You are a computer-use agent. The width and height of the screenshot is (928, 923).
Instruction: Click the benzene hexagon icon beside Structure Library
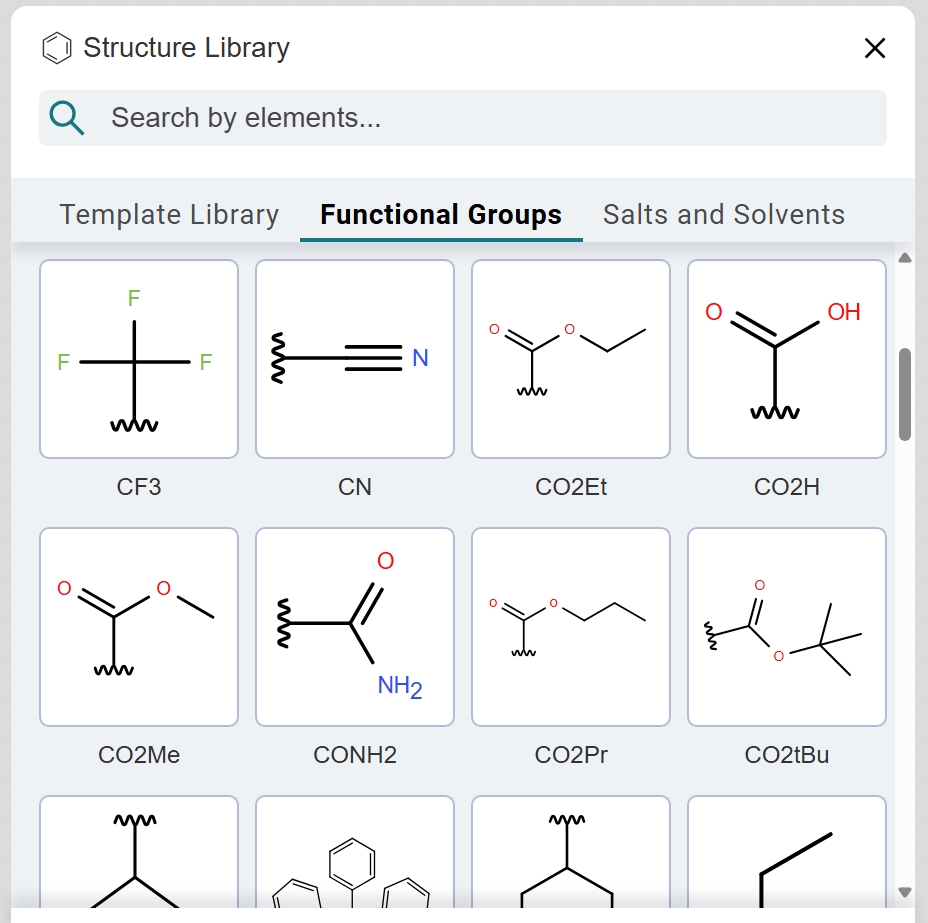pyautogui.click(x=57, y=48)
